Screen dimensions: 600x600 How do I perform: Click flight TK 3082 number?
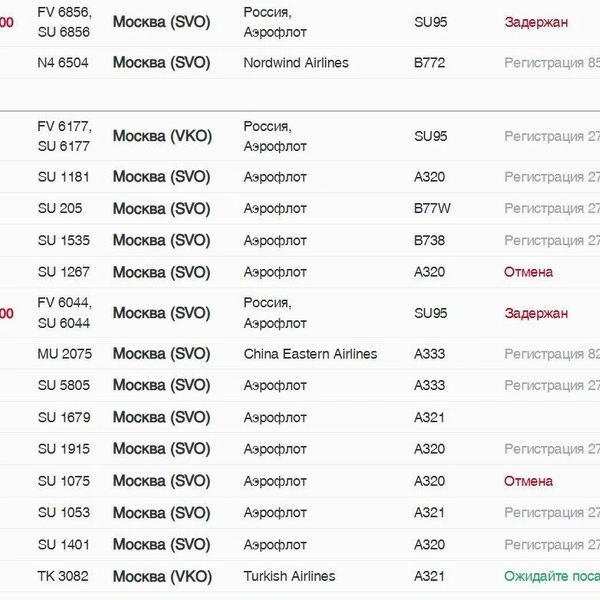[63, 576]
